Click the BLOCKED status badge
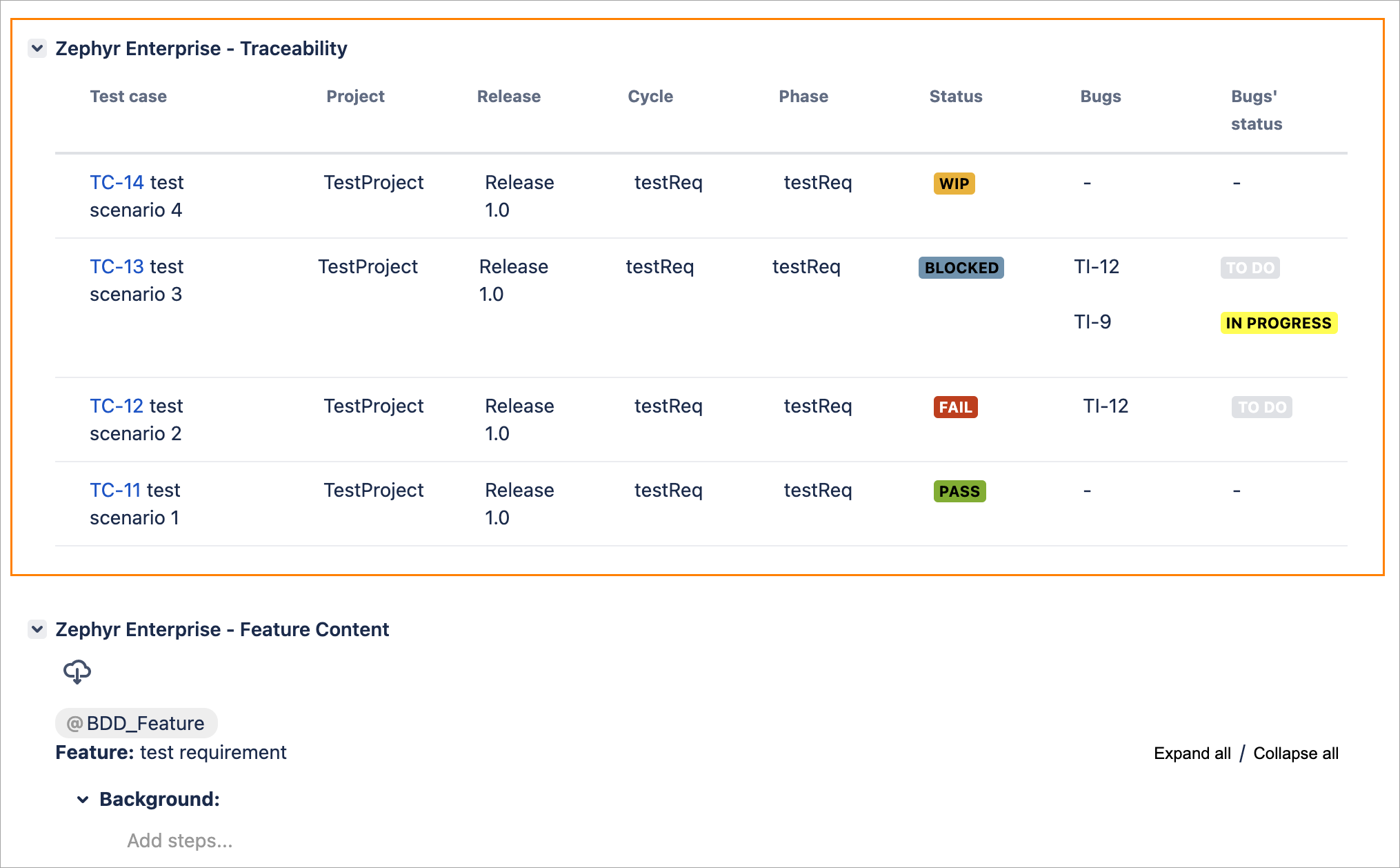The width and height of the screenshot is (1400, 868). [x=961, y=268]
